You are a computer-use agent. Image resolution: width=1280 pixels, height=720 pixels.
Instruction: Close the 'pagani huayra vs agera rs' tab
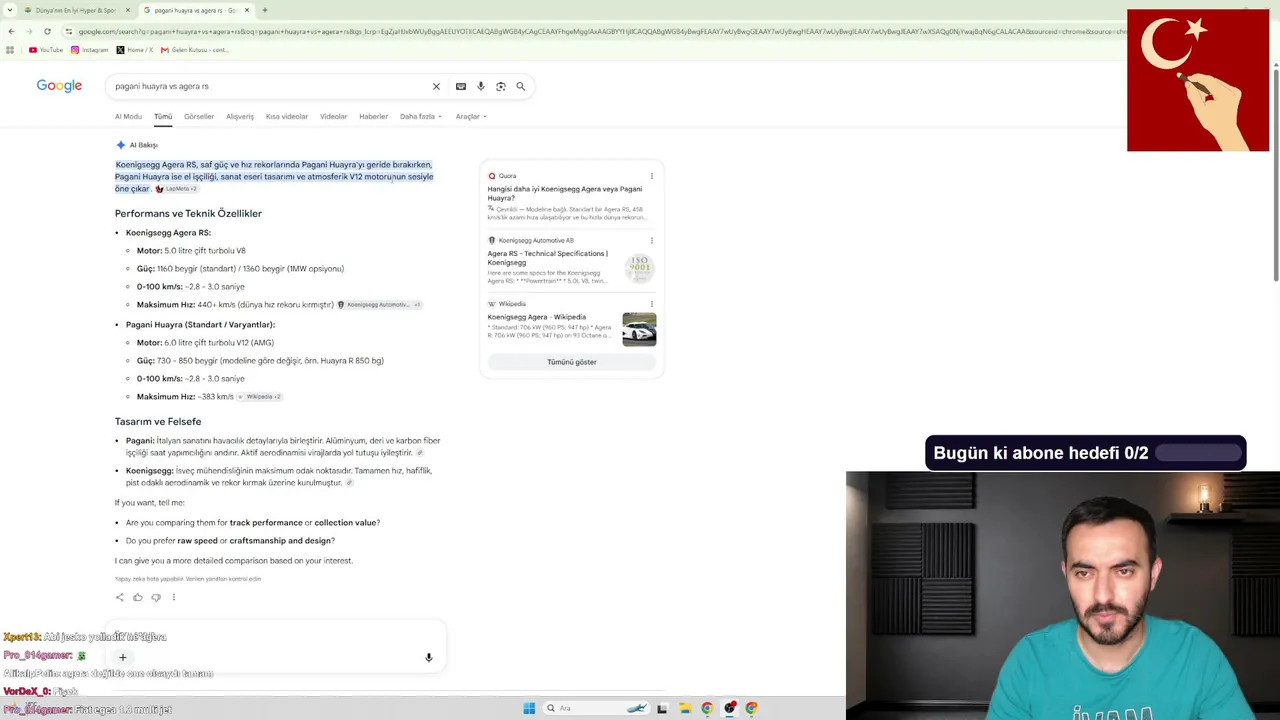pos(247,10)
